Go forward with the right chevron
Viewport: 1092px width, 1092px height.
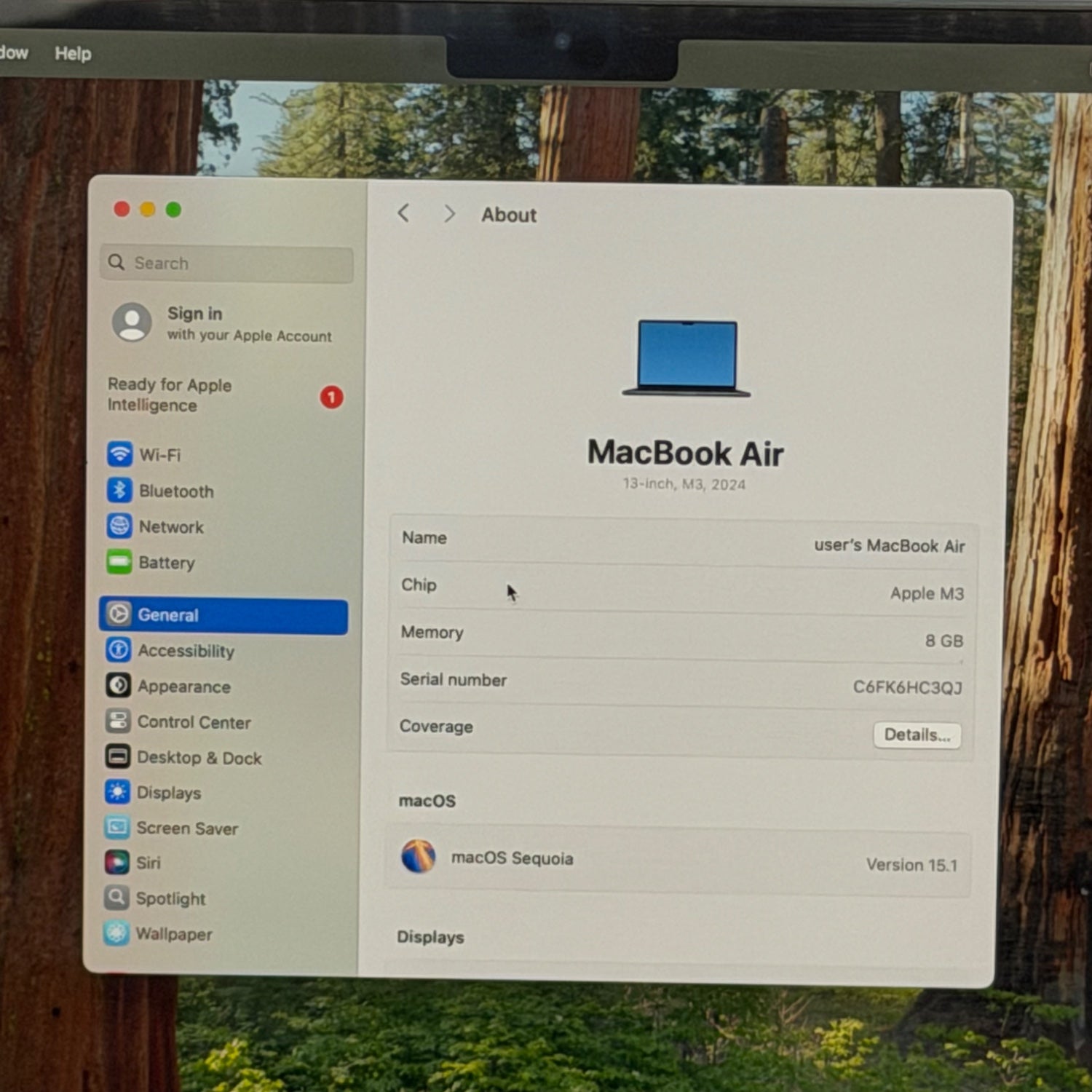(450, 214)
